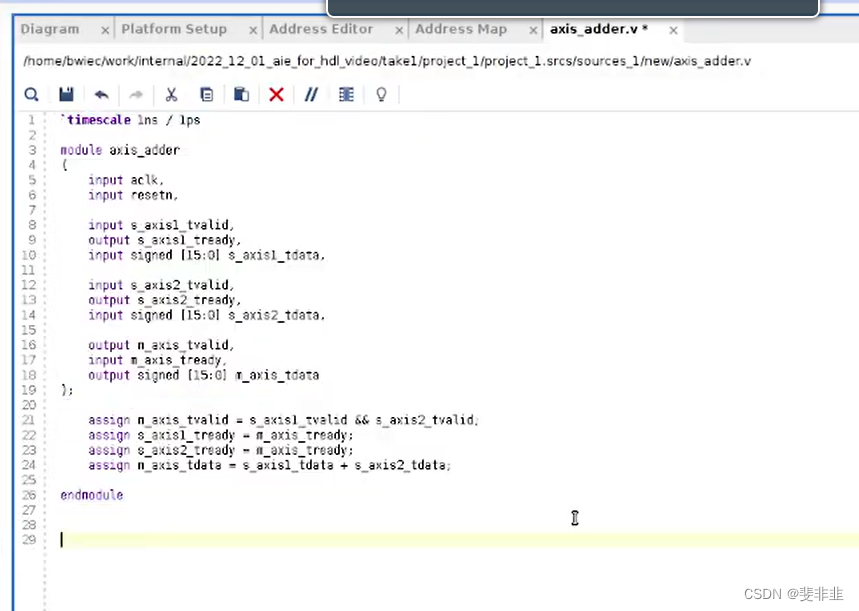The height and width of the screenshot is (611, 859).
Task: Undo the last edit via toolbar
Action: click(x=100, y=94)
